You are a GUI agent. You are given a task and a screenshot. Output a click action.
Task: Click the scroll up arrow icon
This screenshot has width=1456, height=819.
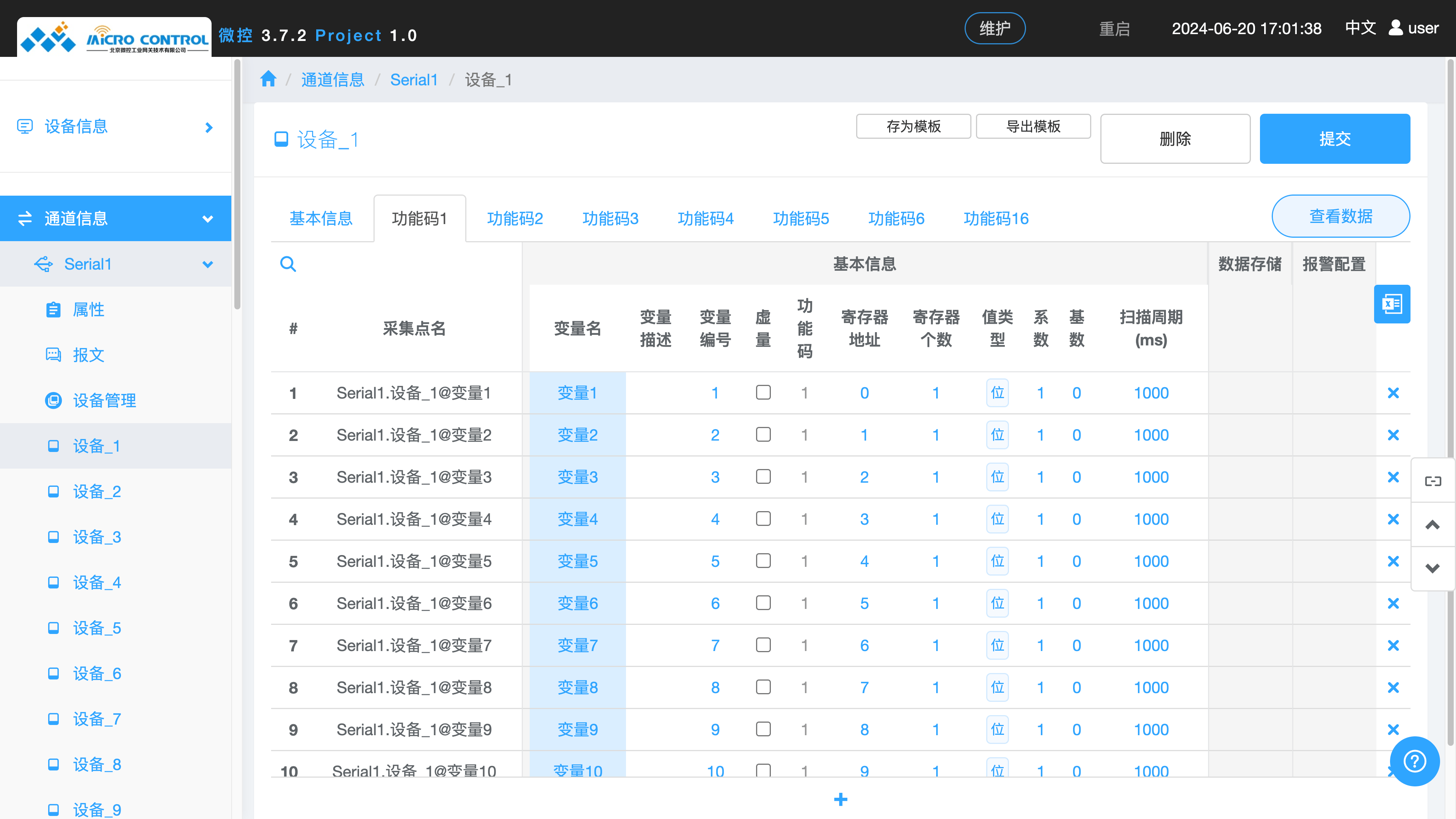[x=1432, y=524]
